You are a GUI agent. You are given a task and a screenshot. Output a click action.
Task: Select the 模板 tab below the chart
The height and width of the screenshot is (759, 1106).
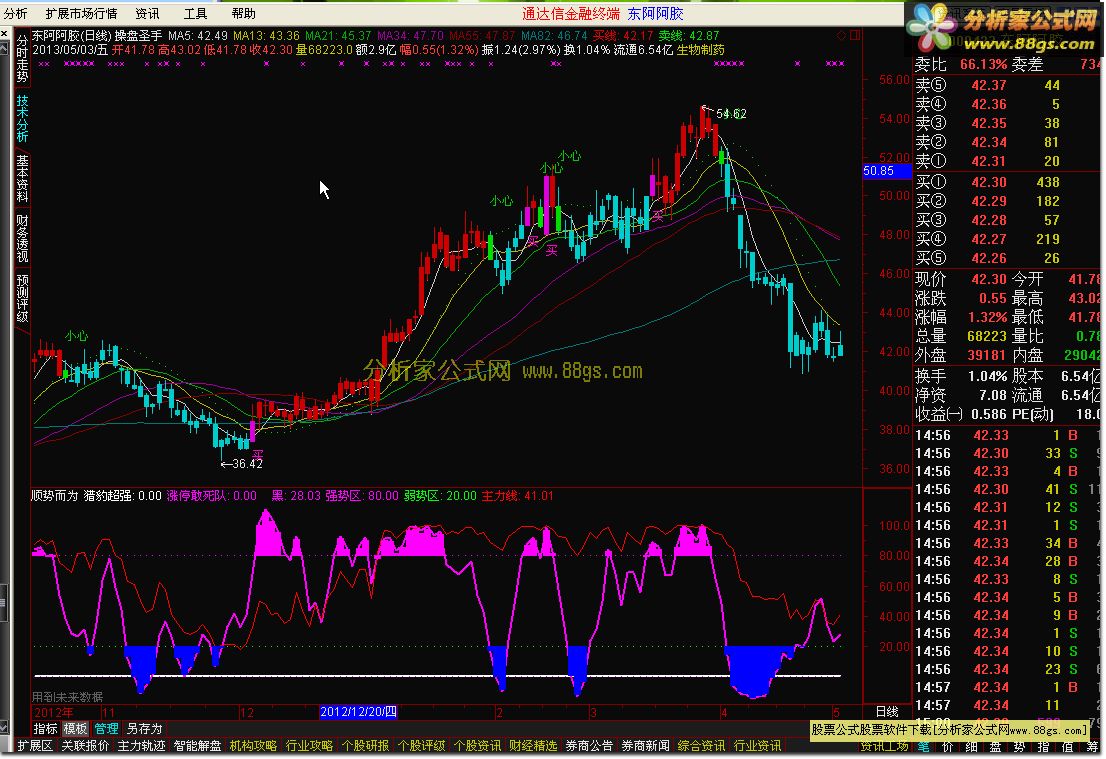coord(75,729)
